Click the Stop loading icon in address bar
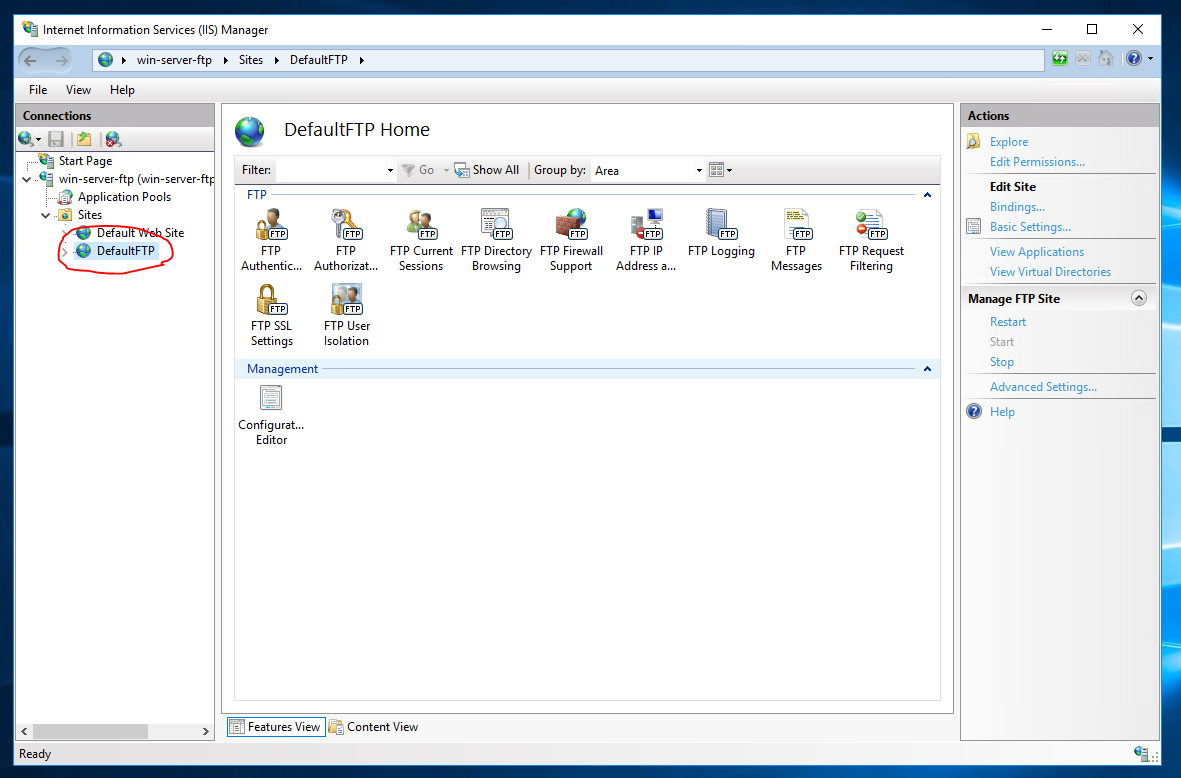1181x778 pixels. pos(1082,59)
